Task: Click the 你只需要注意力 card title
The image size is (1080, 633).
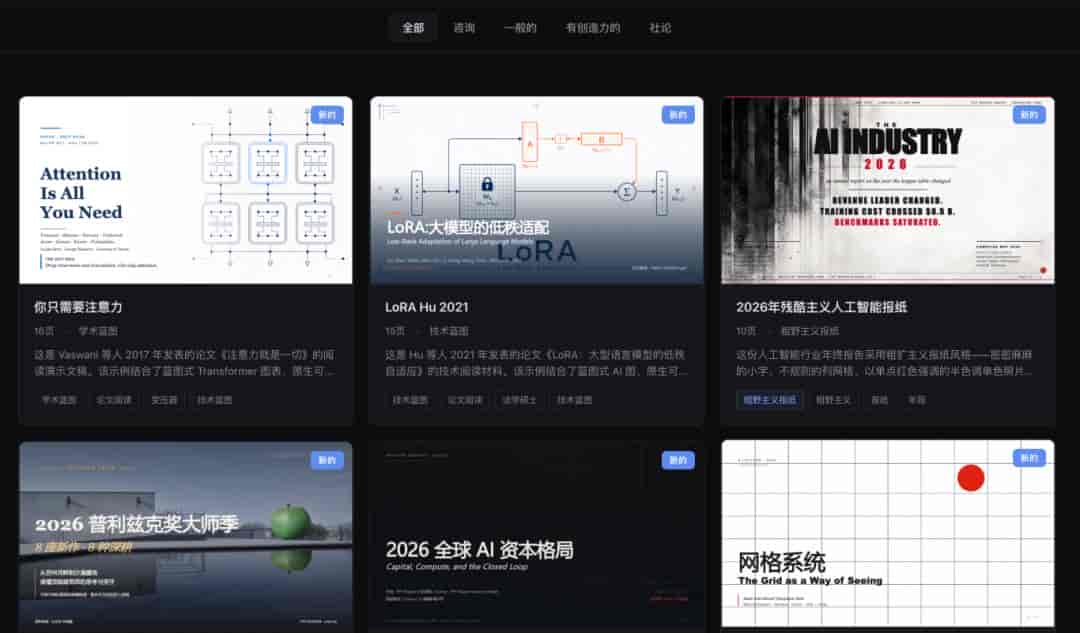Action: pyautogui.click(x=78, y=307)
